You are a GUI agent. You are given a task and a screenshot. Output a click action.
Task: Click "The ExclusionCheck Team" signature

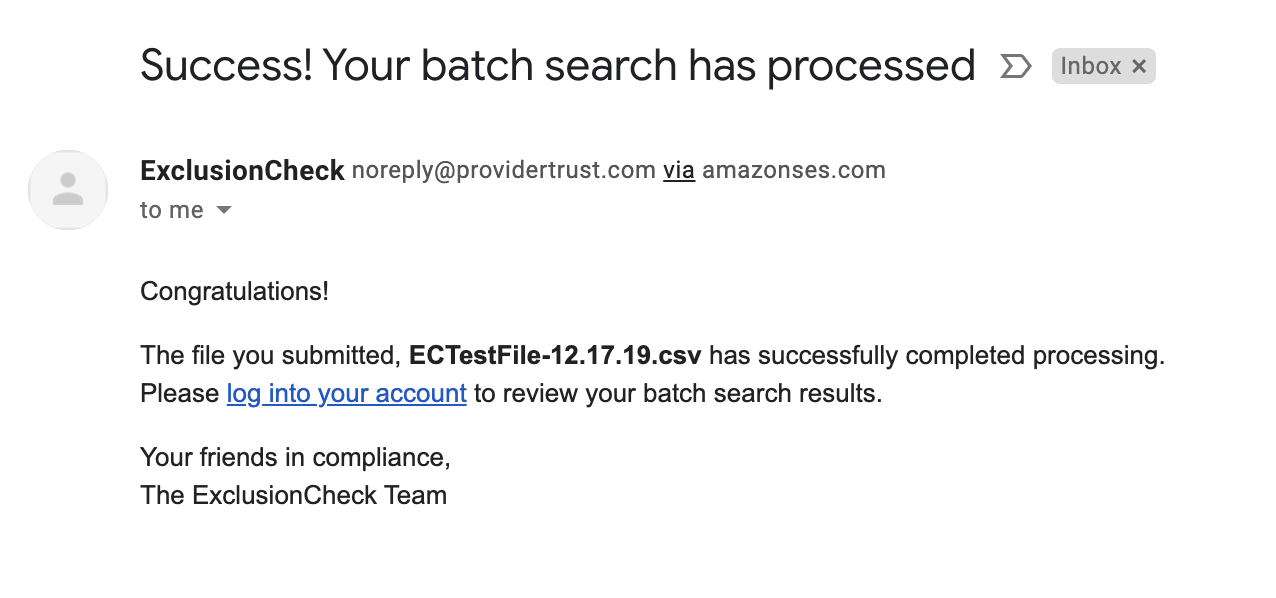(x=293, y=495)
